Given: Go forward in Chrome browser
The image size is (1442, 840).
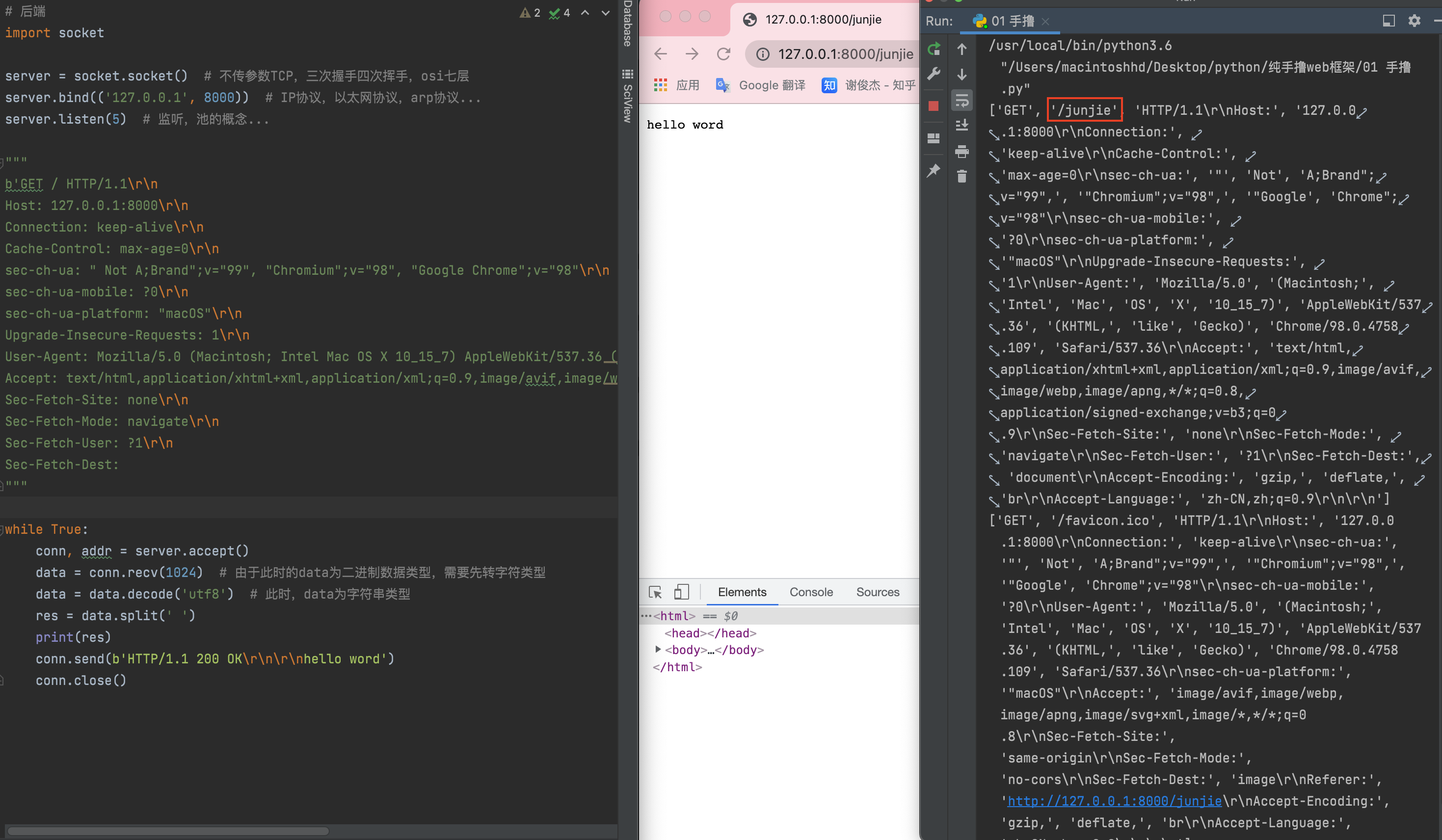Looking at the screenshot, I should [x=692, y=54].
